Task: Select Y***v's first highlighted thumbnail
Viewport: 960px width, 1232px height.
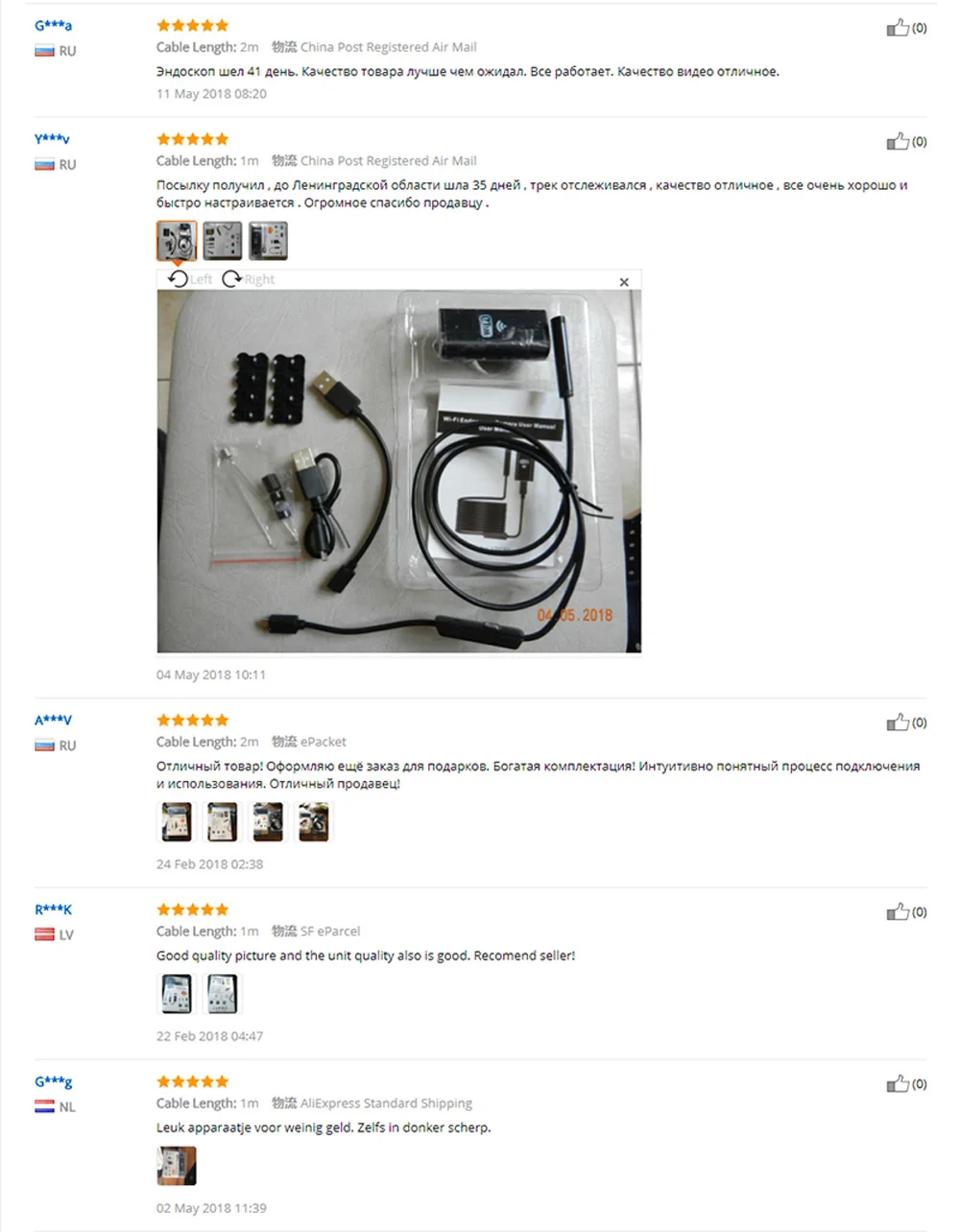Action: pos(177,241)
